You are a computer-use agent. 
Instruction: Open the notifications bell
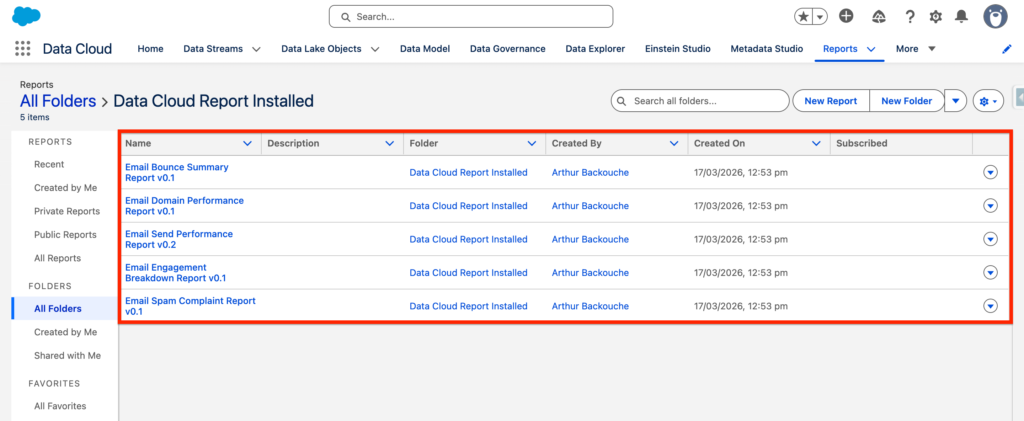(962, 17)
